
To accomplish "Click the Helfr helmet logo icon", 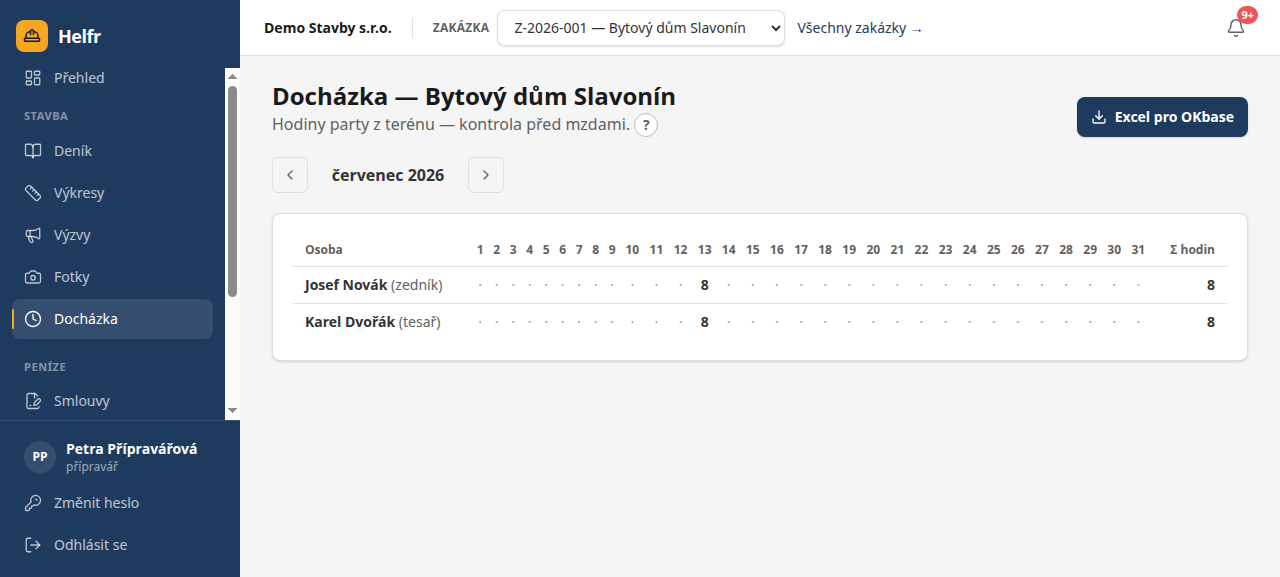I will coord(32,36).
